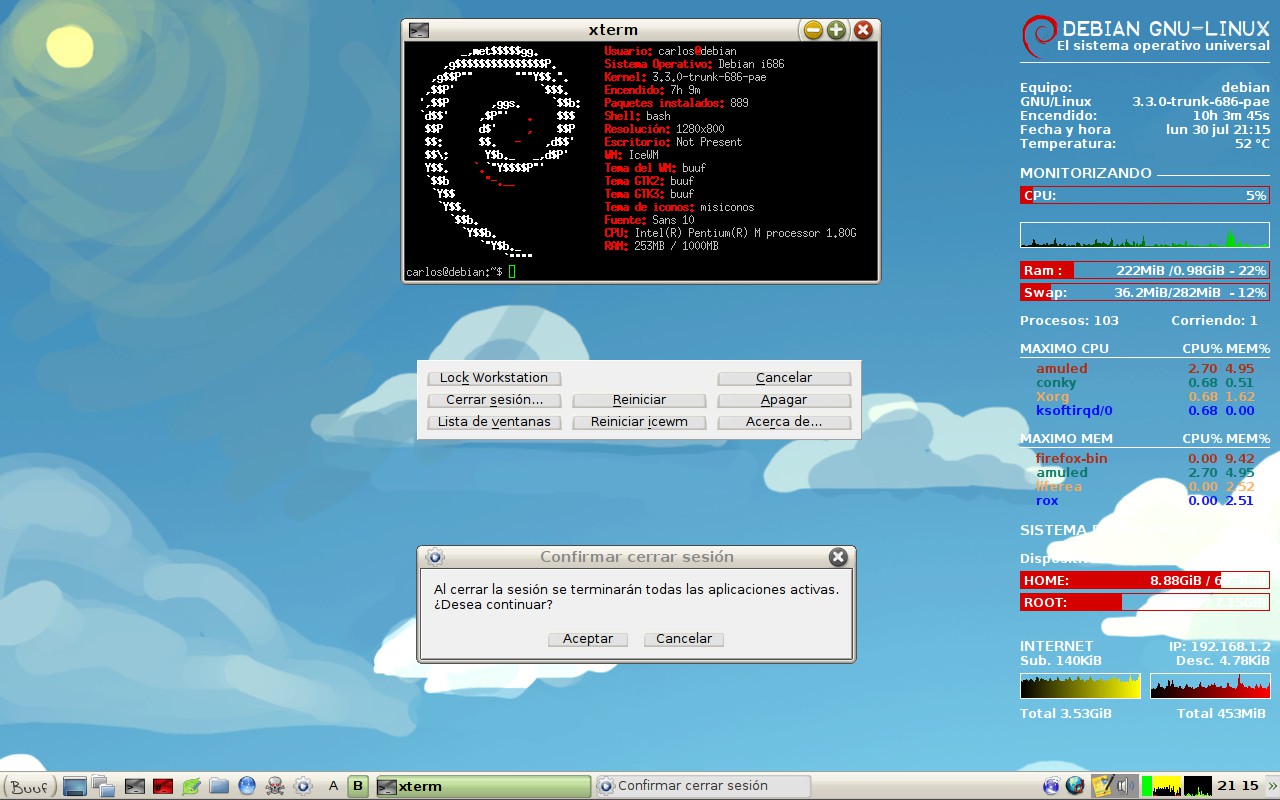Click the CPU usage bar in conky
Viewport: 1280px width, 800px height.
[1145, 196]
